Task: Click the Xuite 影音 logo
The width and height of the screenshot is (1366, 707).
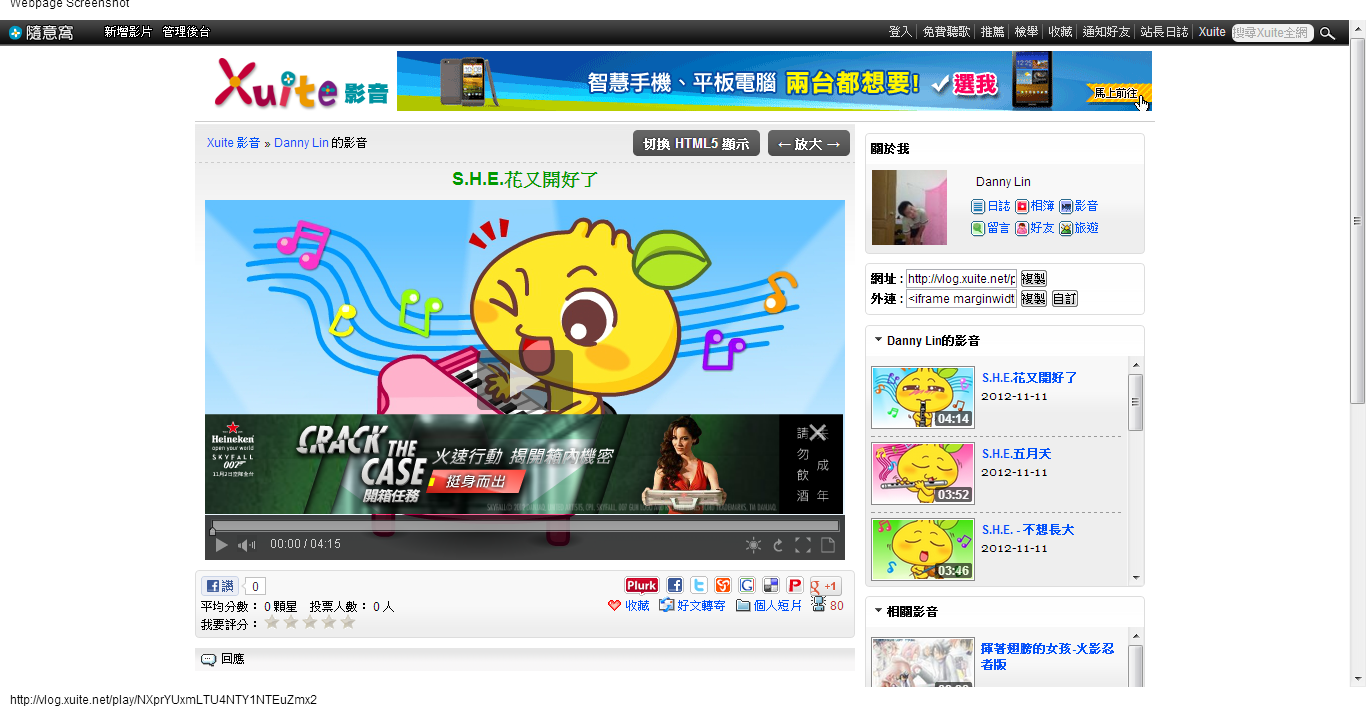Action: 300,84
